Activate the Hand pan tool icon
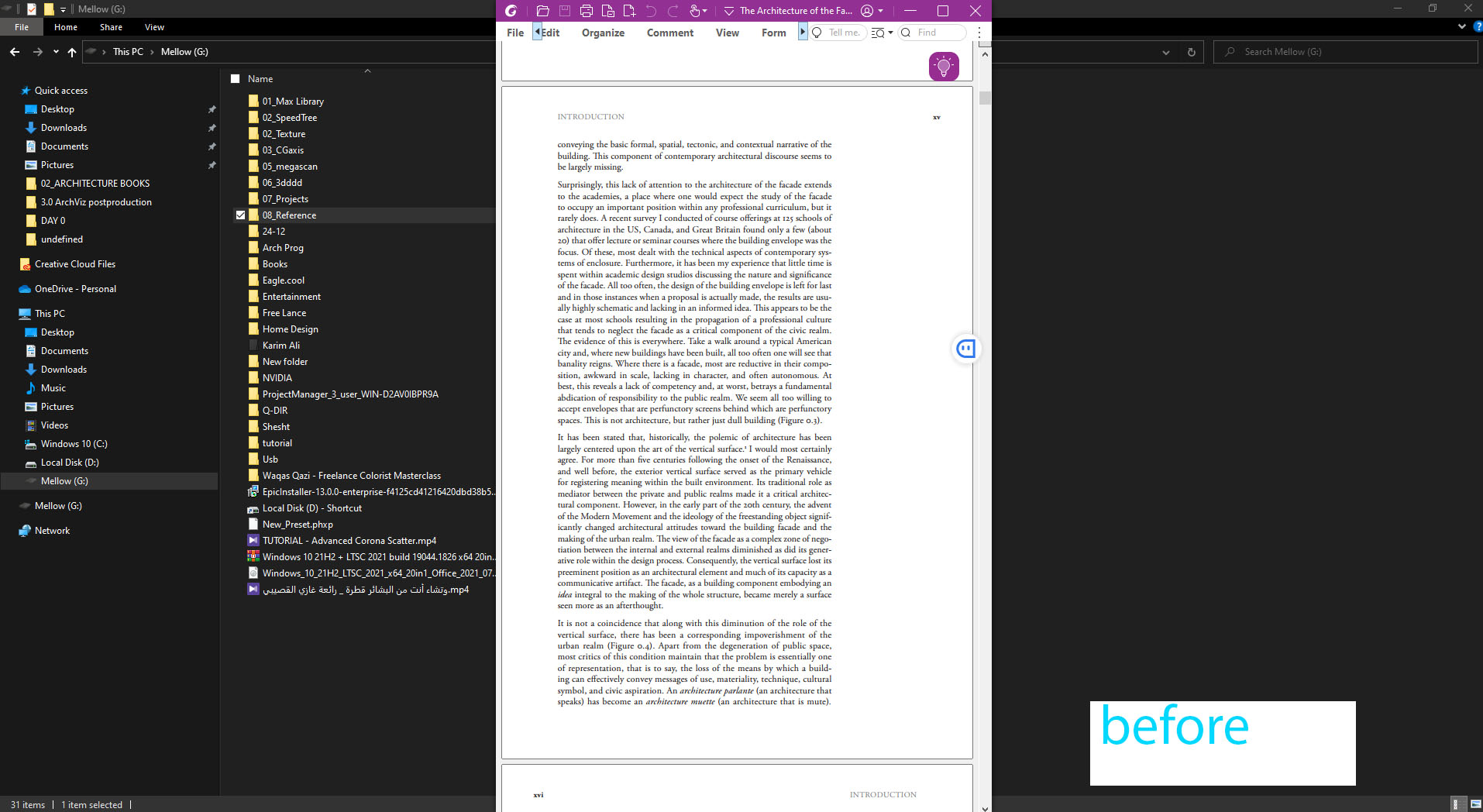1483x812 pixels. [693, 10]
